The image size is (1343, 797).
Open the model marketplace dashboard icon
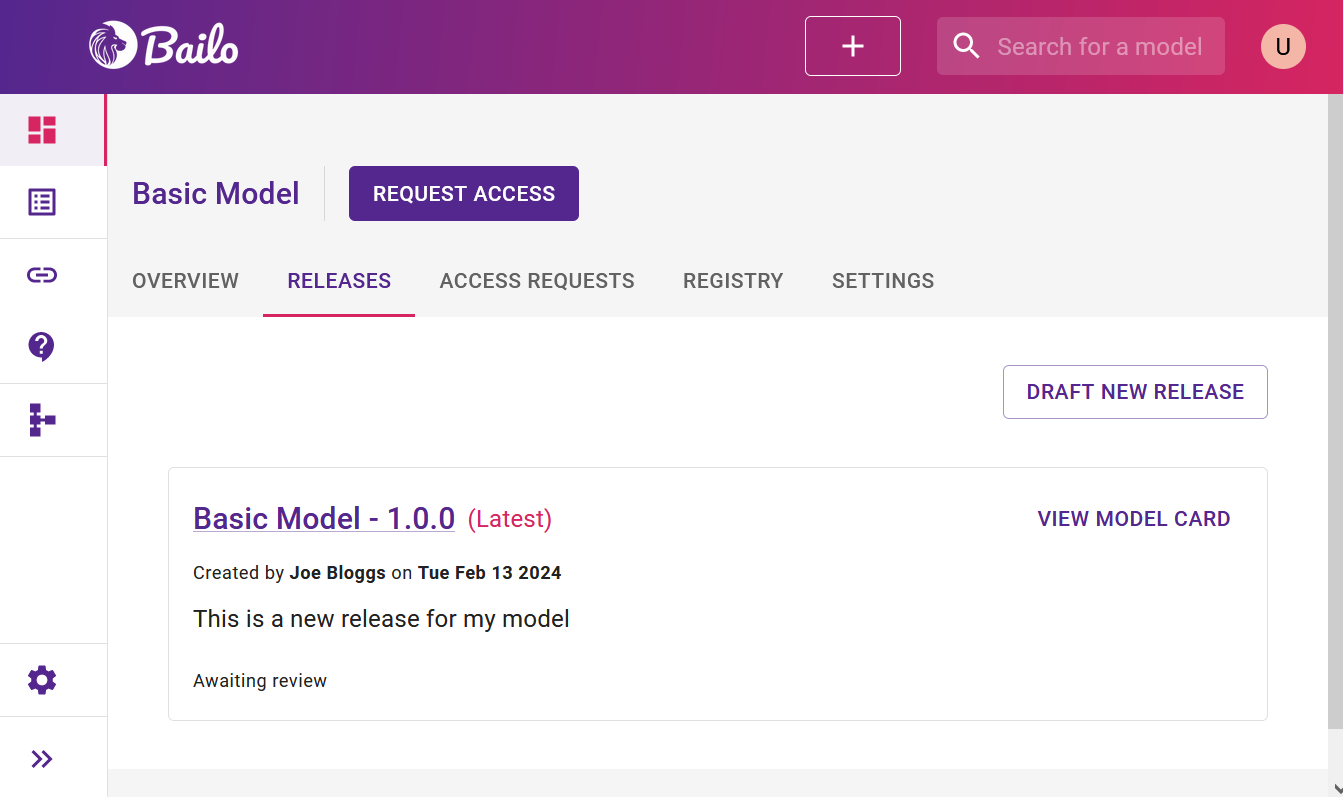coord(41,129)
